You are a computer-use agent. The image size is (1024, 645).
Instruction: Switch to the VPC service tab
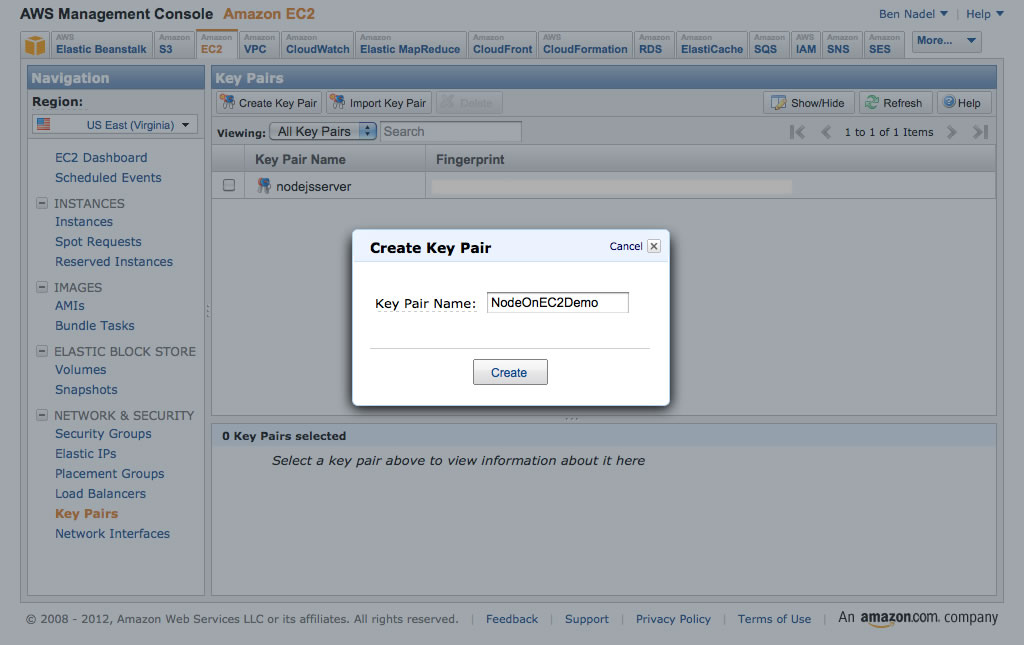pyautogui.click(x=259, y=44)
